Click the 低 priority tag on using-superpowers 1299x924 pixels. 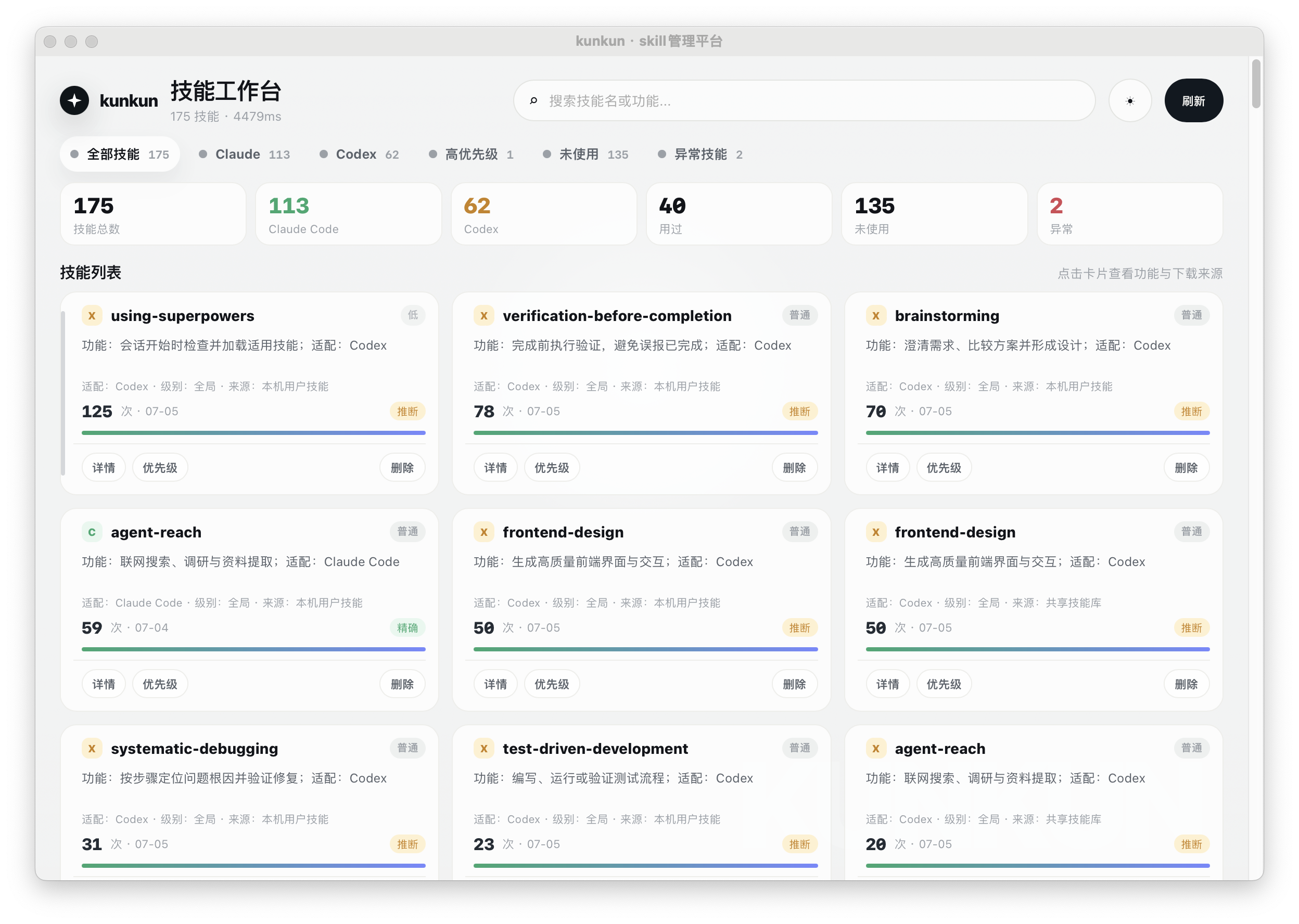pyautogui.click(x=413, y=315)
